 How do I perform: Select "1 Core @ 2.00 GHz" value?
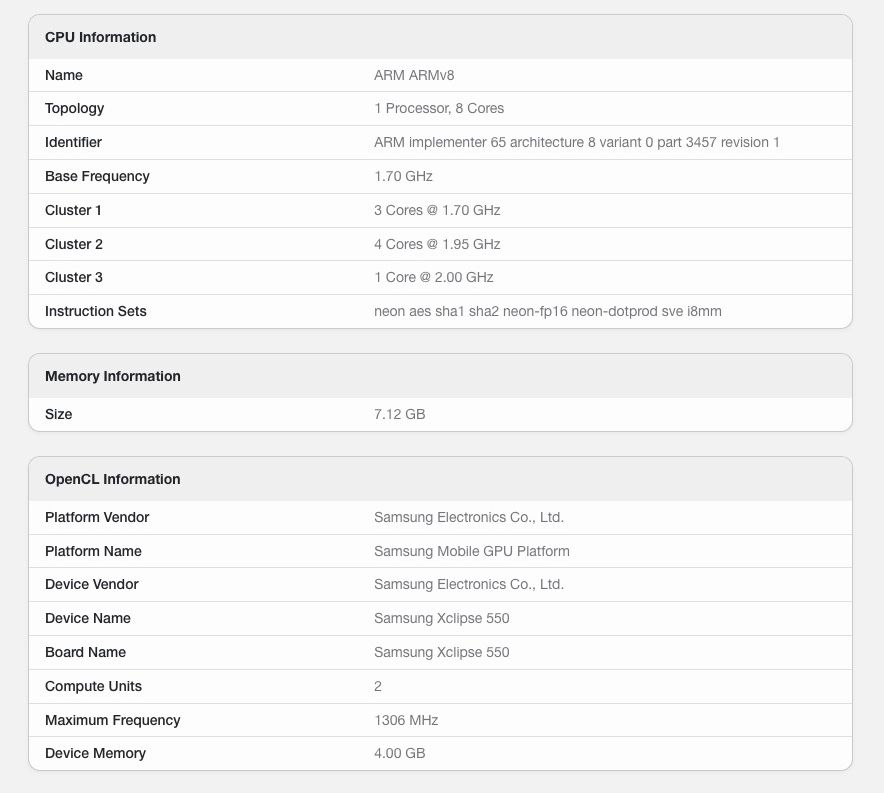(434, 277)
